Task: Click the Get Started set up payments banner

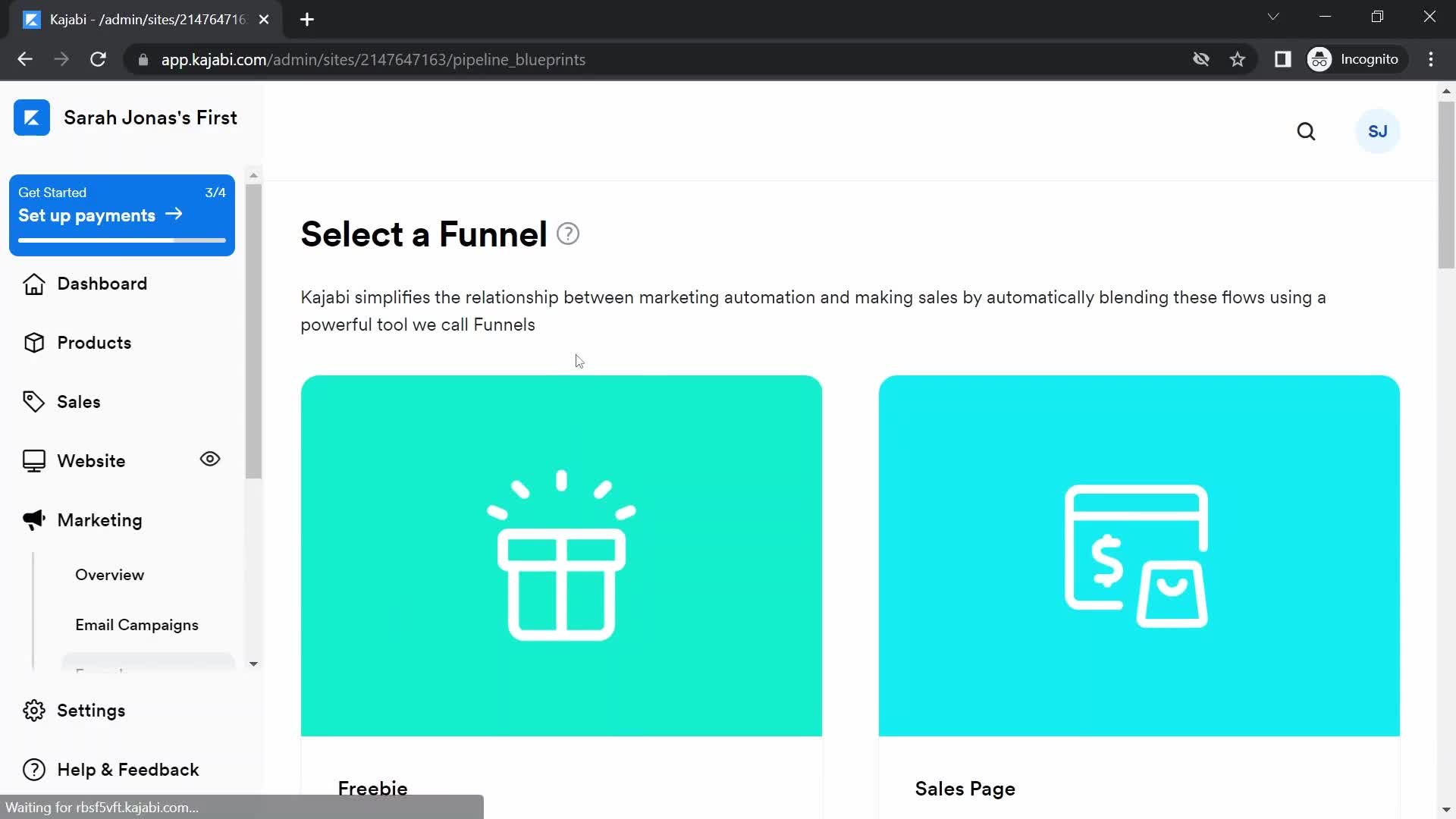Action: (x=122, y=215)
